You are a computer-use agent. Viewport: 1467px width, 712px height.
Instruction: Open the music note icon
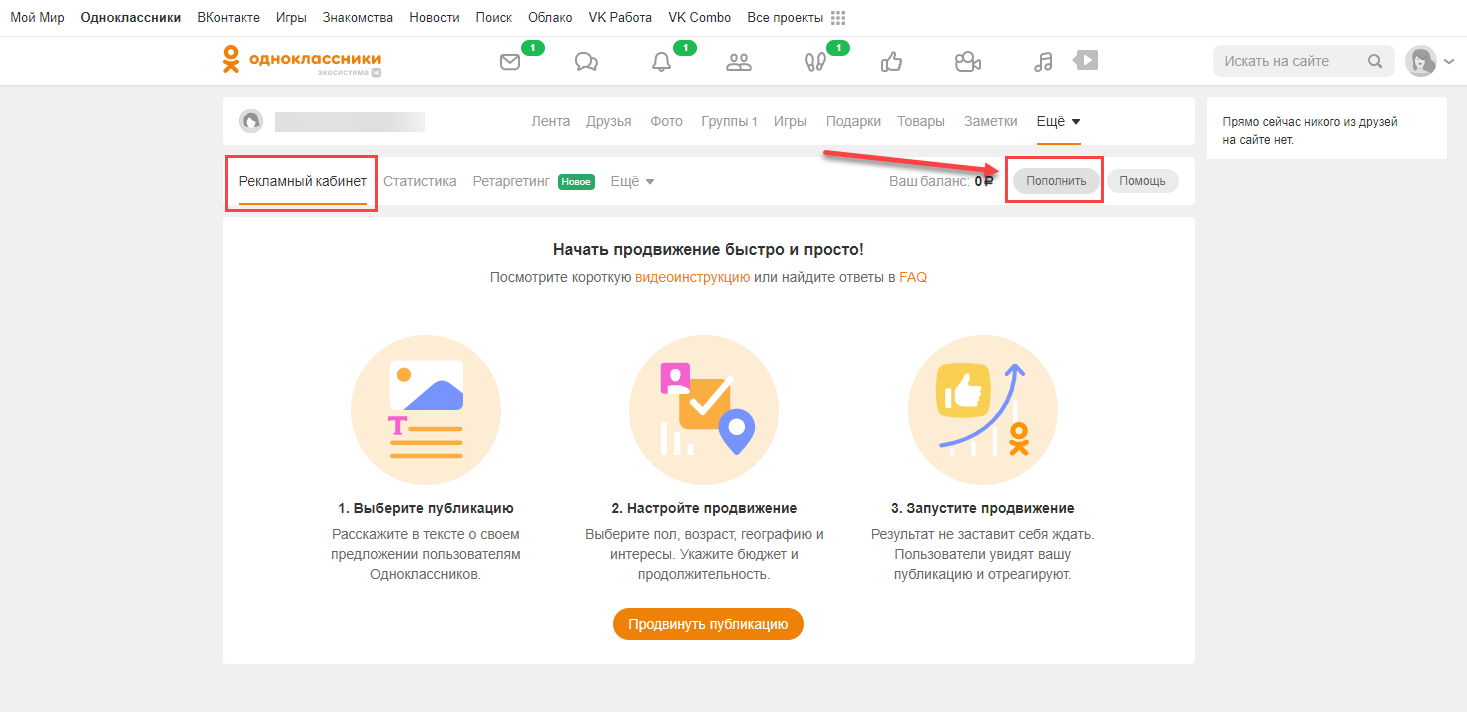pyautogui.click(x=1043, y=62)
